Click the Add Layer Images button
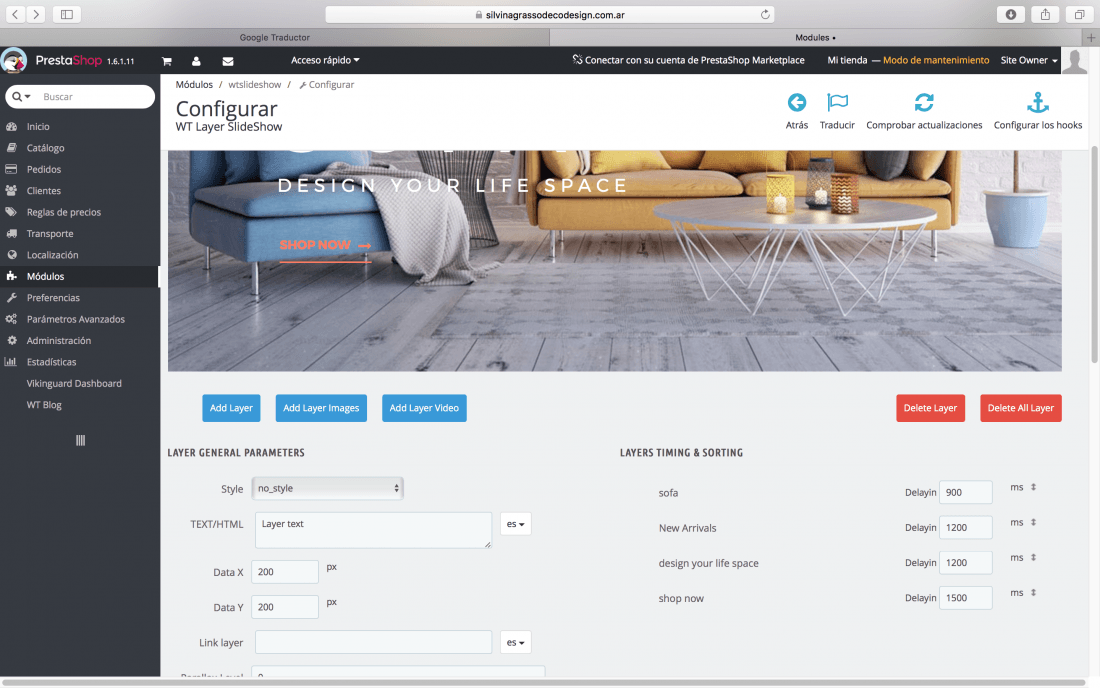1100x688 pixels. click(321, 408)
